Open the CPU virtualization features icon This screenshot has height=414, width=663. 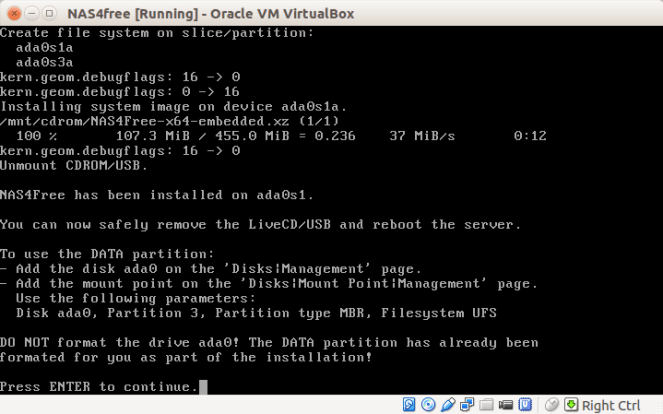pyautogui.click(x=525, y=404)
